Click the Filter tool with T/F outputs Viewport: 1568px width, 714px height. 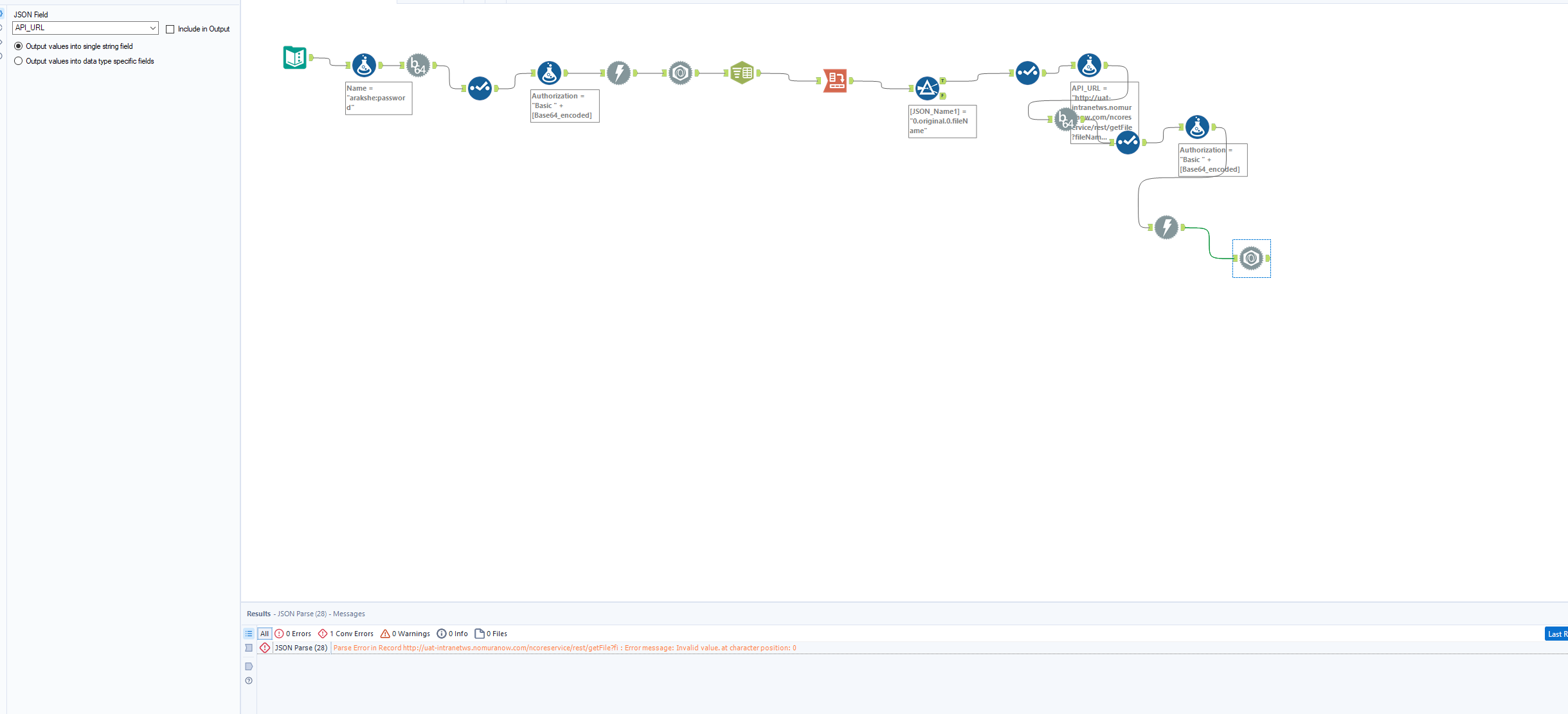pyautogui.click(x=926, y=88)
